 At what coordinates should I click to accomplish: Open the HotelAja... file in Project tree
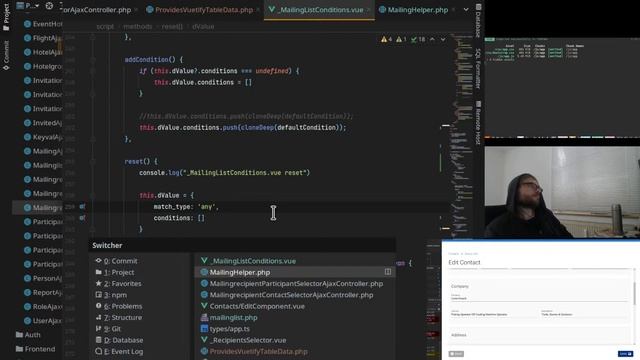pyautogui.click(x=43, y=52)
